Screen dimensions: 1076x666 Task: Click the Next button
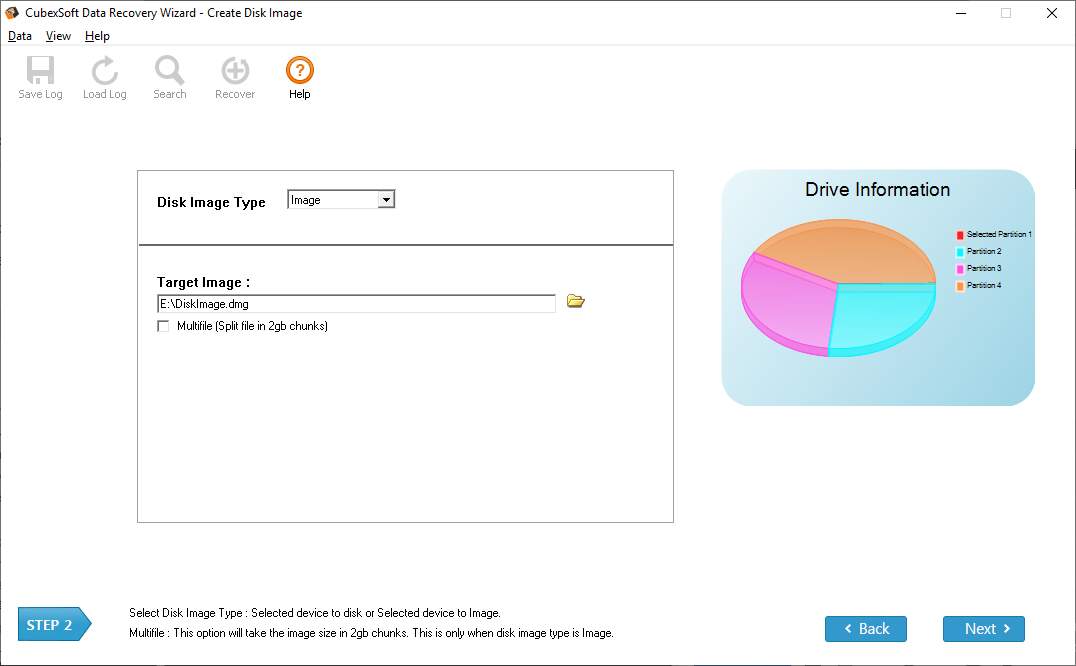point(983,629)
